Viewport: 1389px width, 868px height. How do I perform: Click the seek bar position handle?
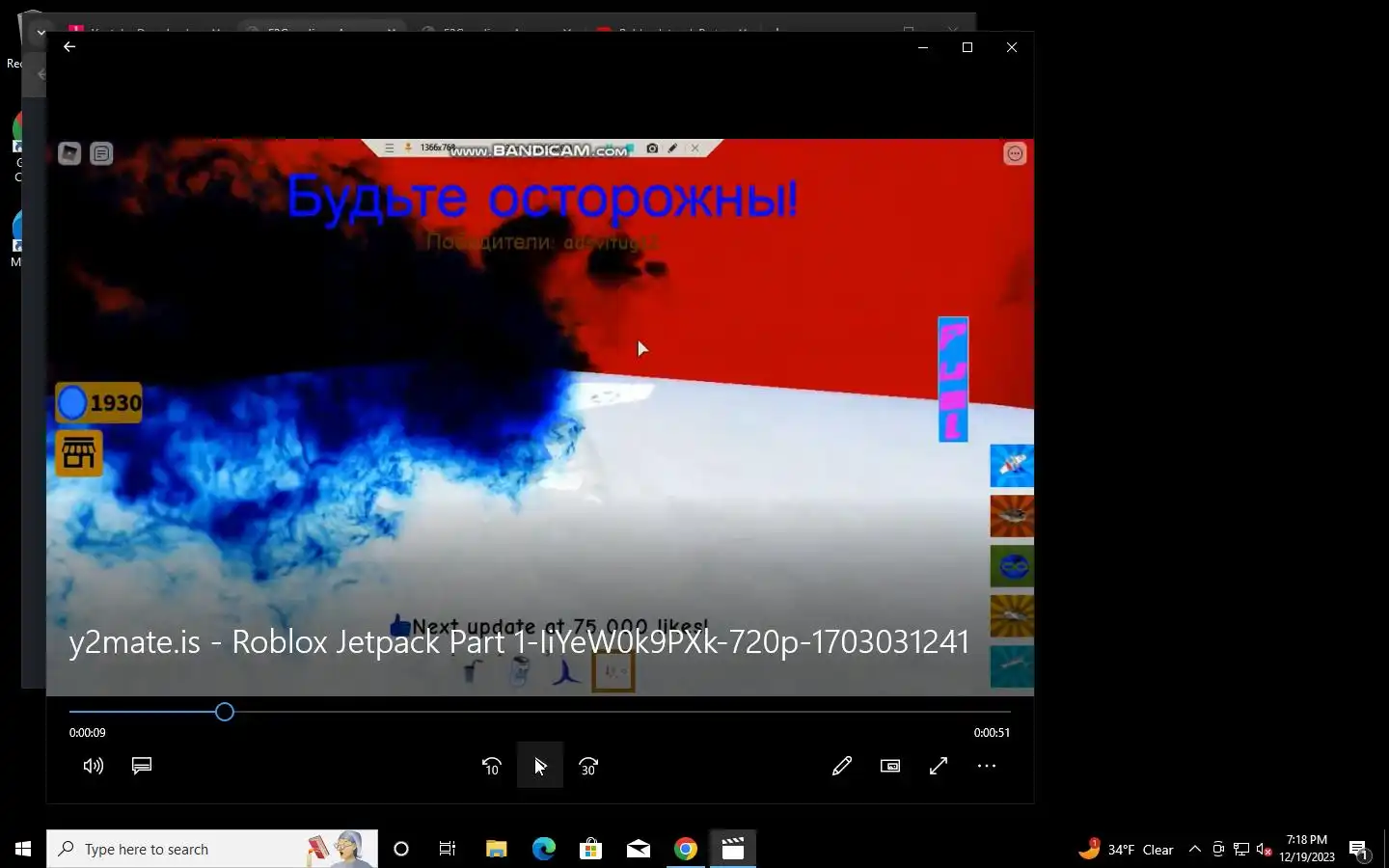click(225, 712)
